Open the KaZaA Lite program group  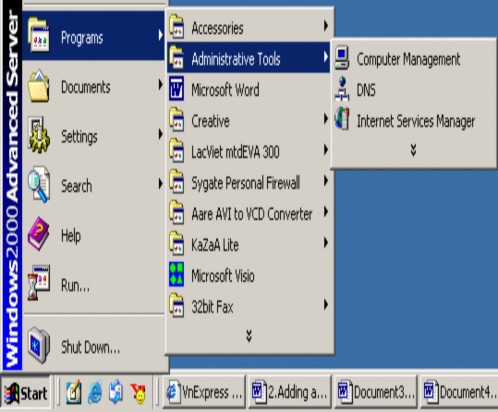(x=248, y=244)
